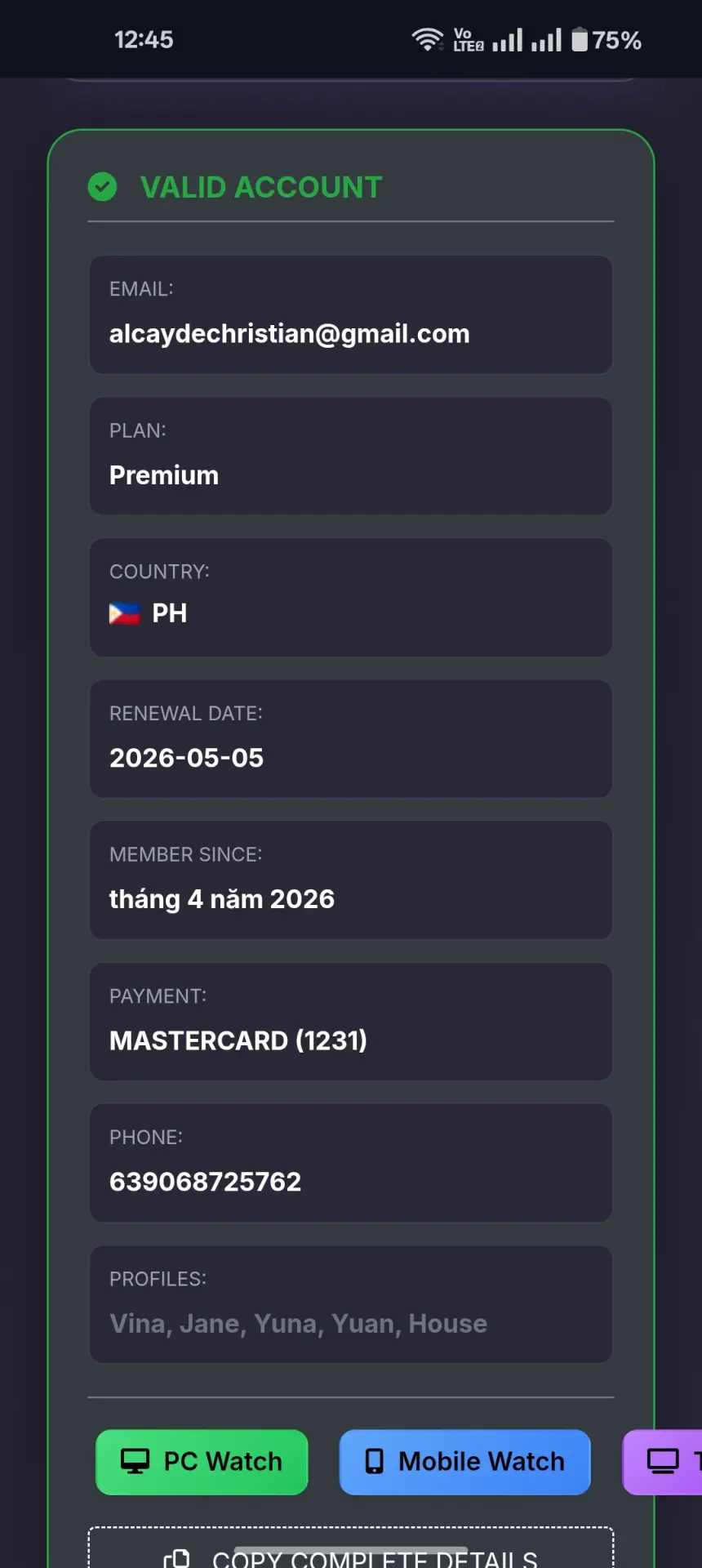Tap the profiles list Vina, Jane, Yuna
Viewport: 702px width, 1568px height.
point(299,1323)
